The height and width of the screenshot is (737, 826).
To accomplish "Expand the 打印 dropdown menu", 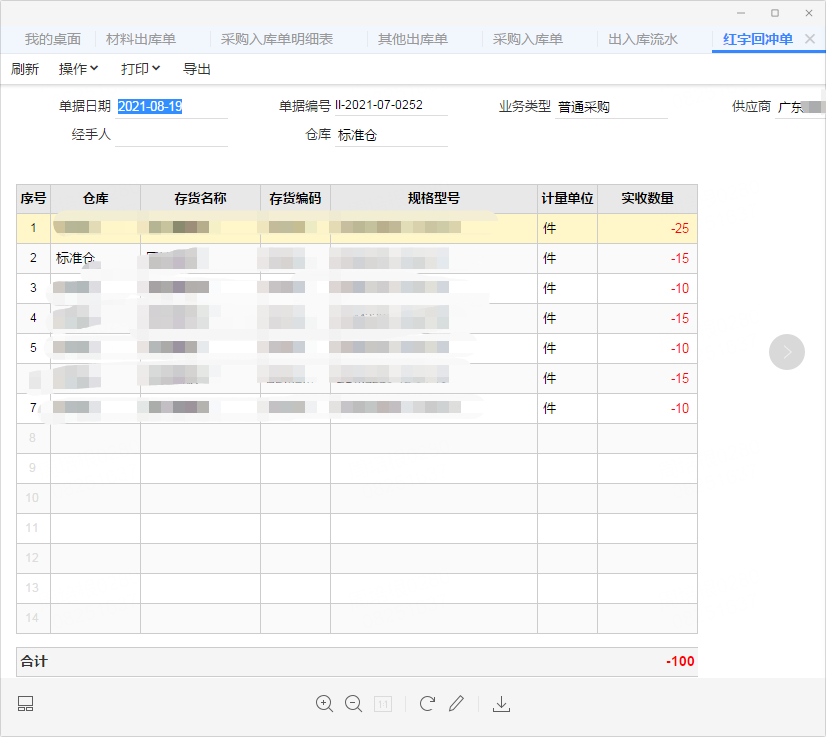I will point(141,69).
